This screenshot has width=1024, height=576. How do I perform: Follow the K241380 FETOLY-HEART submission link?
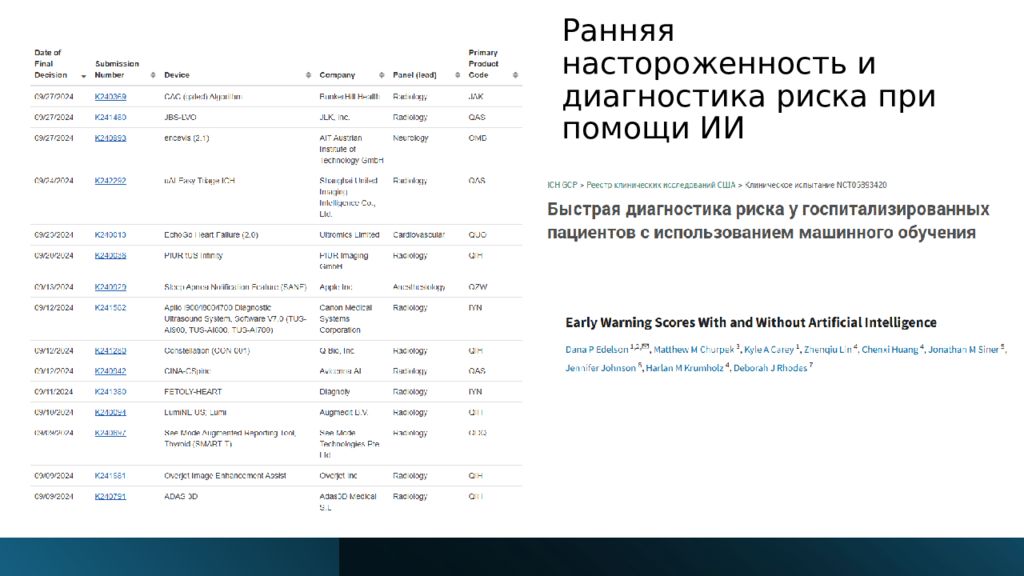tap(110, 391)
